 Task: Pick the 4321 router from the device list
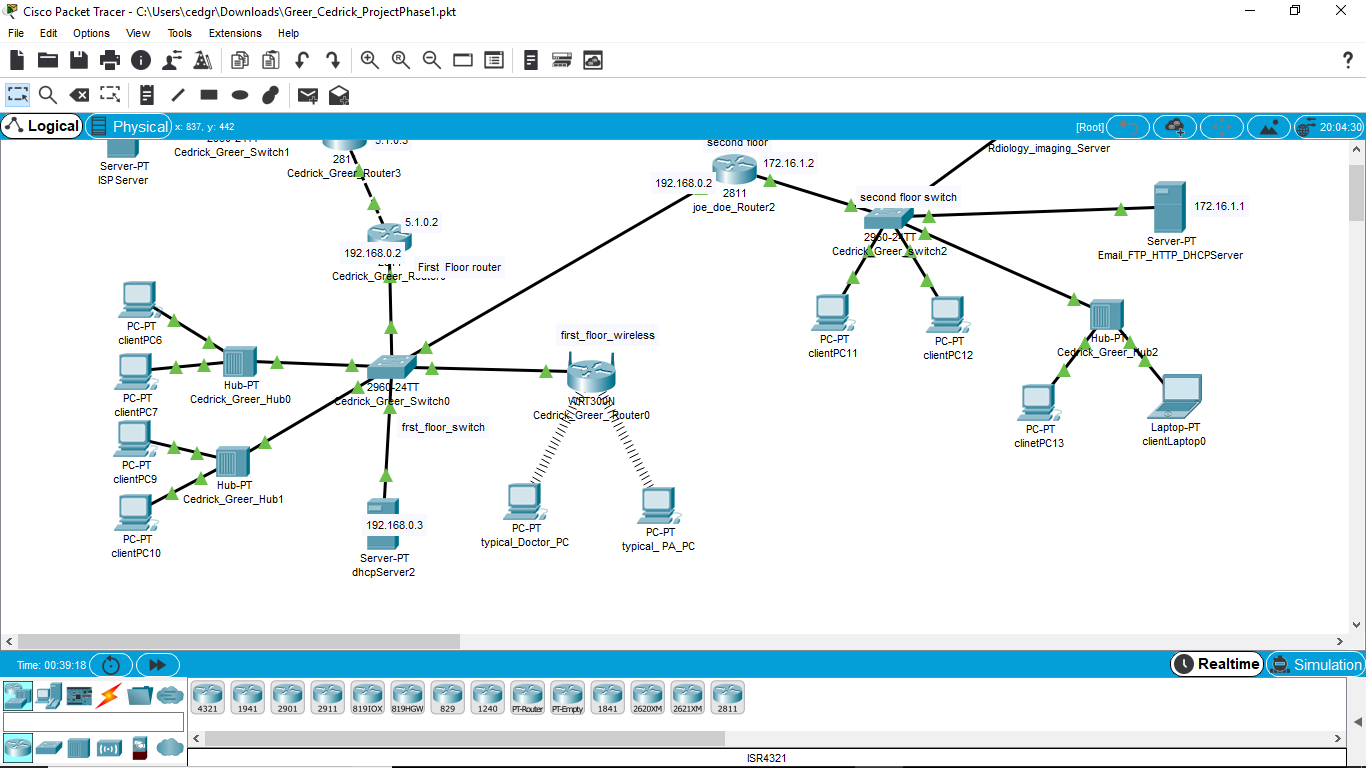tap(208, 698)
